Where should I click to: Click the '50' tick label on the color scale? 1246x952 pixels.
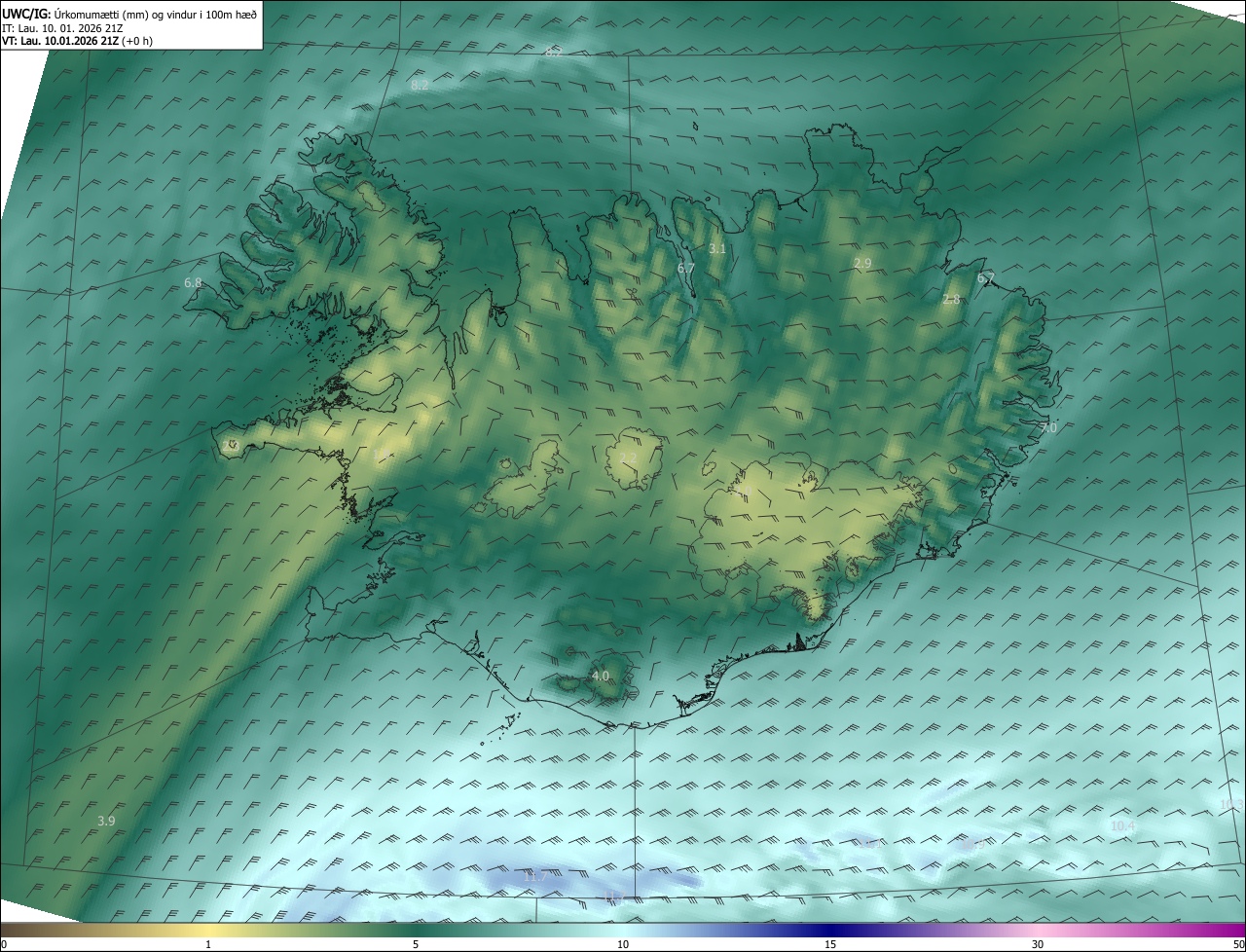coord(1238,945)
